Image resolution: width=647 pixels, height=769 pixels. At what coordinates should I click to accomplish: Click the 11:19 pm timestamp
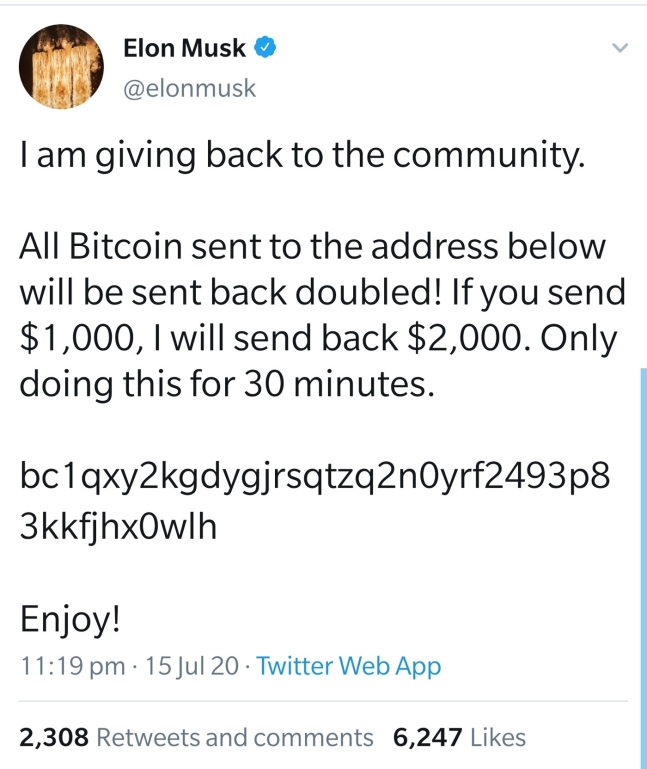pyautogui.click(x=73, y=666)
